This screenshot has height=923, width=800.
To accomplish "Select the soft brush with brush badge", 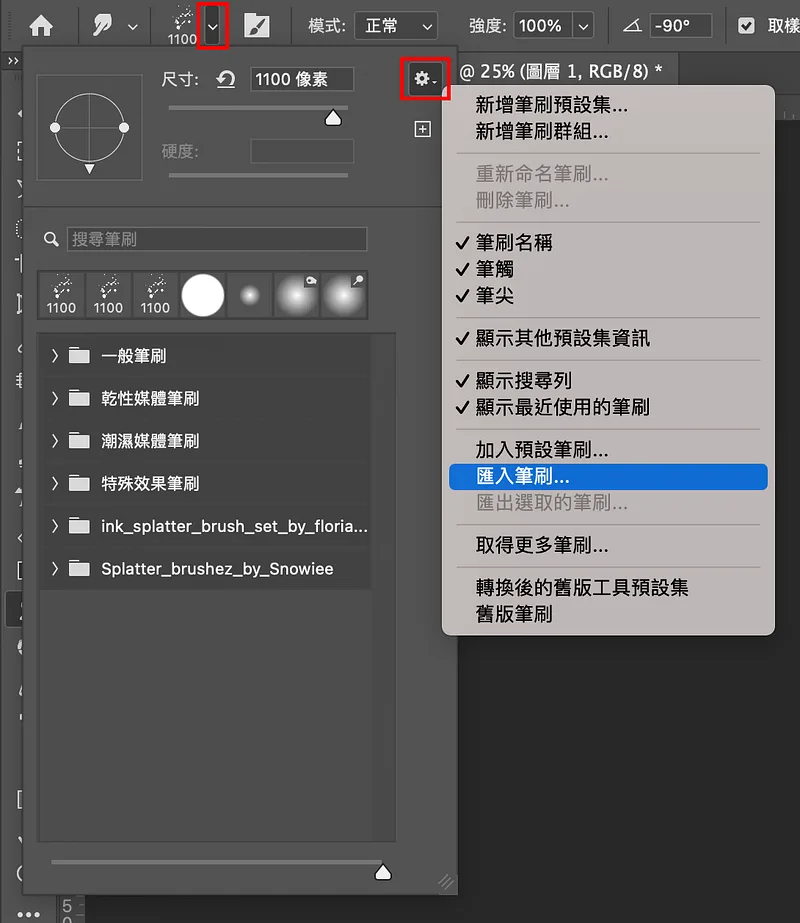I will (344, 295).
